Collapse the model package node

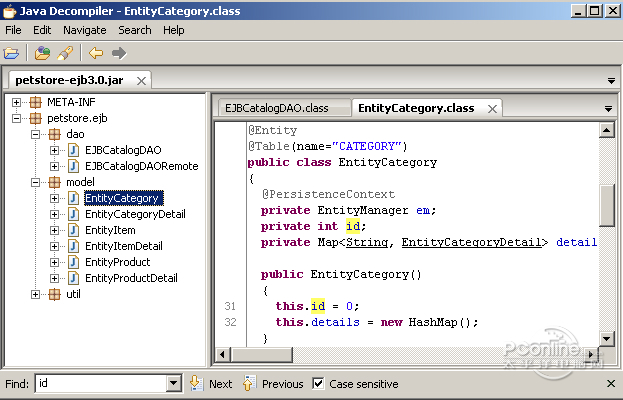(x=35, y=182)
